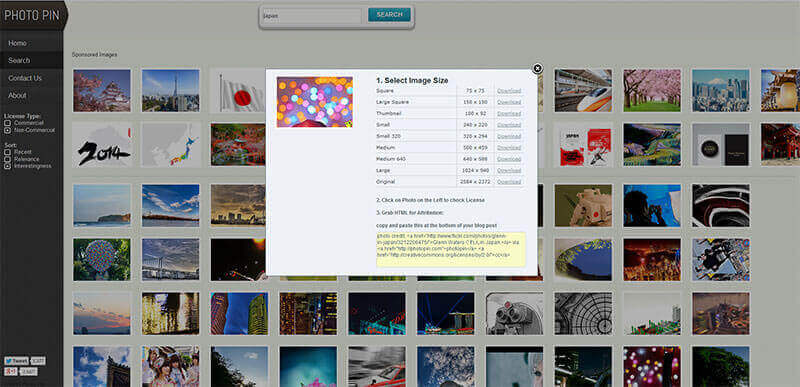Viewport: 800px width, 387px height.
Task: Click the Google +1 button
Action: (11, 371)
